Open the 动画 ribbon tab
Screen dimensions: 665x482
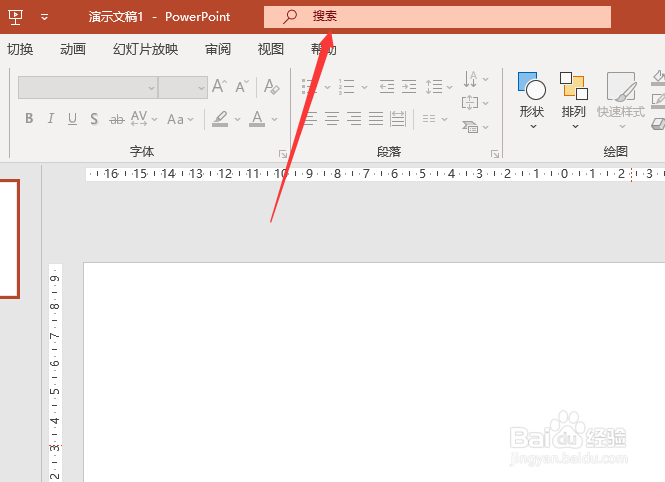73,49
